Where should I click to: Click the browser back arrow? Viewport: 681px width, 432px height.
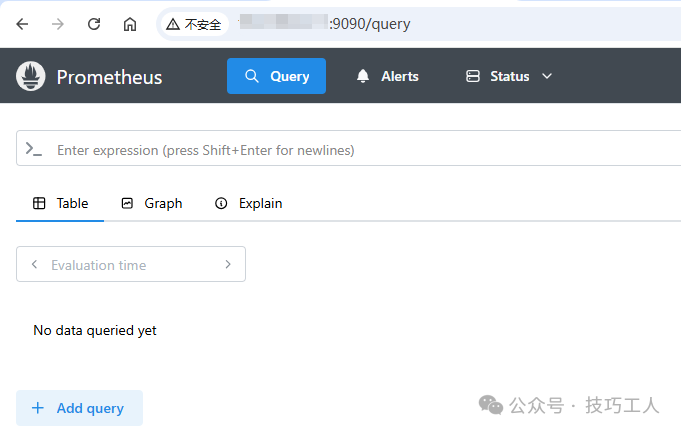[x=22, y=24]
